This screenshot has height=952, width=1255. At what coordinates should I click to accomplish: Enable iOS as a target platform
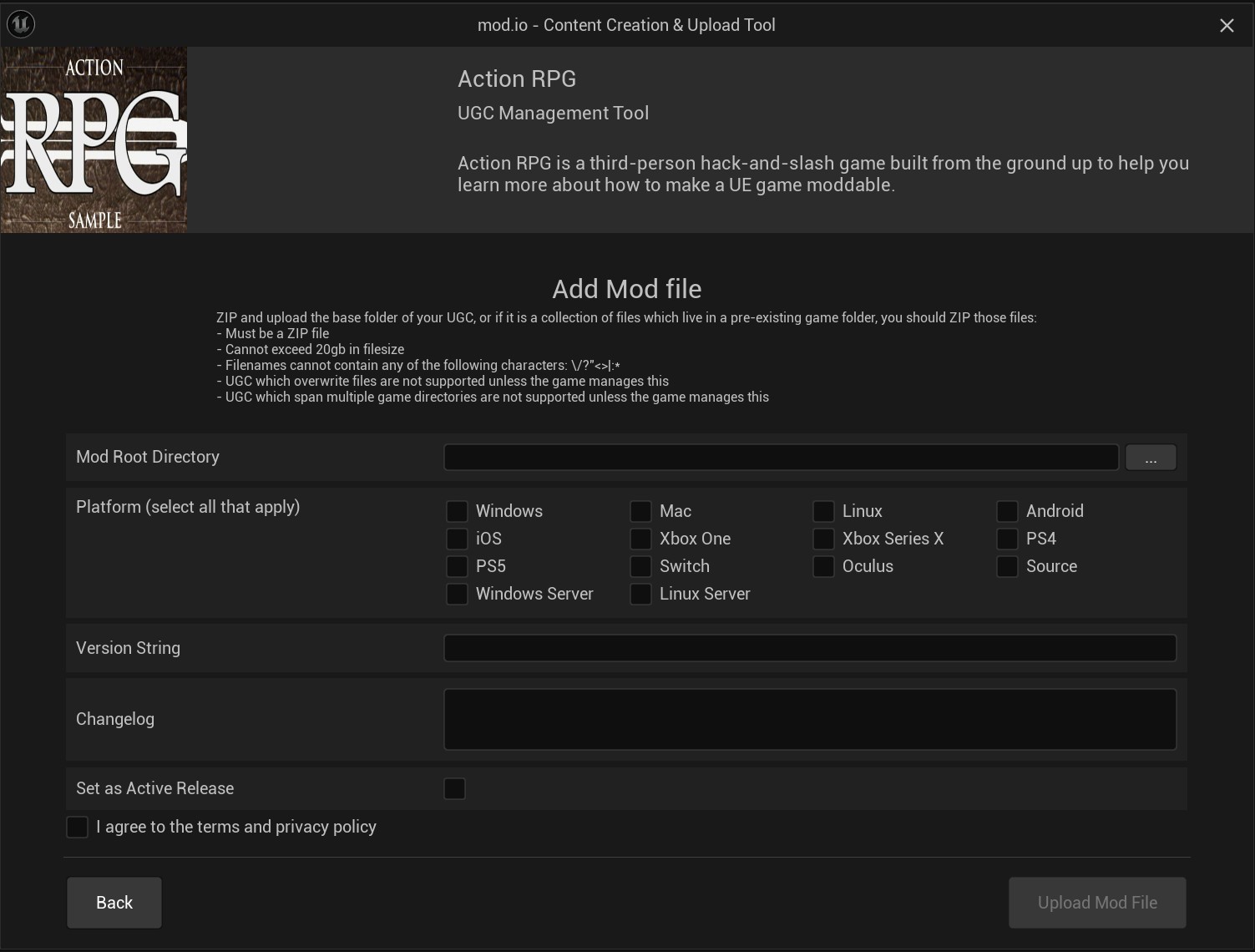[x=456, y=539]
